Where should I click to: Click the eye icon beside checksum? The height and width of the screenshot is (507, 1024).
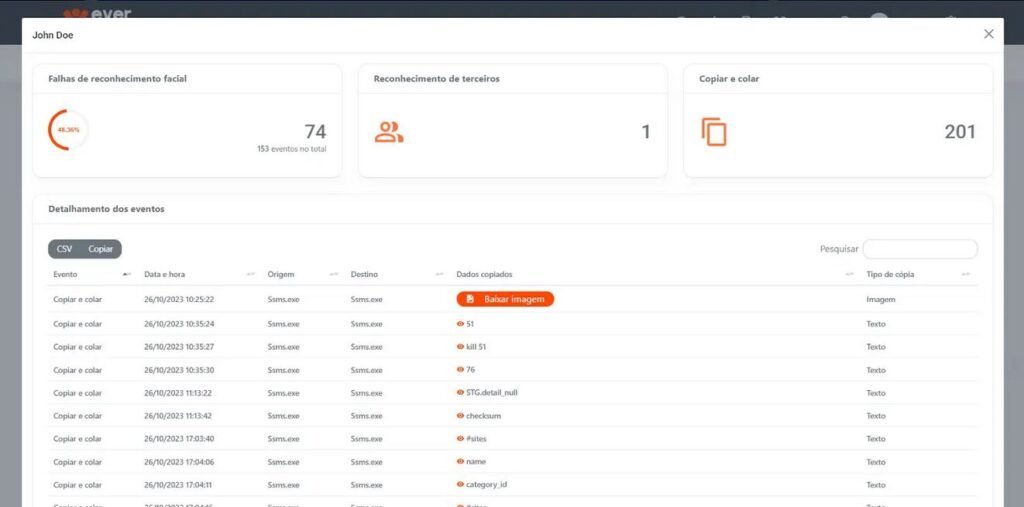pos(460,416)
